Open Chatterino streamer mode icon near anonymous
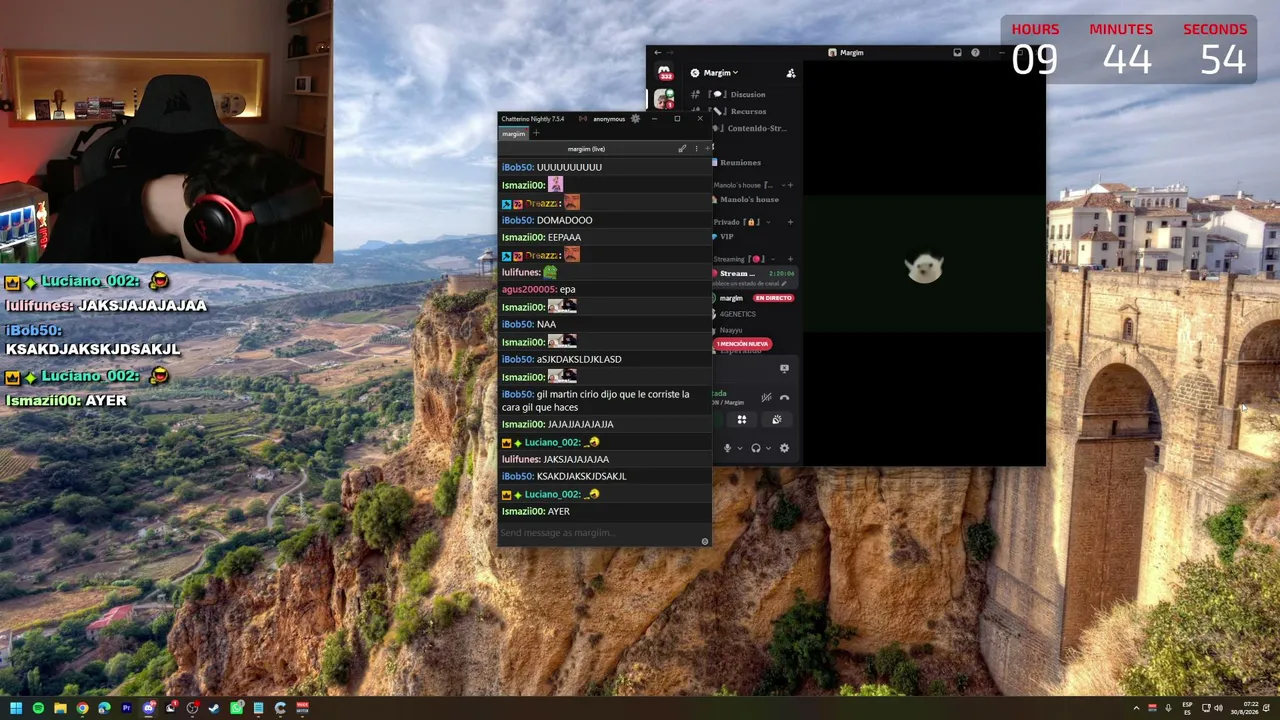 583,119
